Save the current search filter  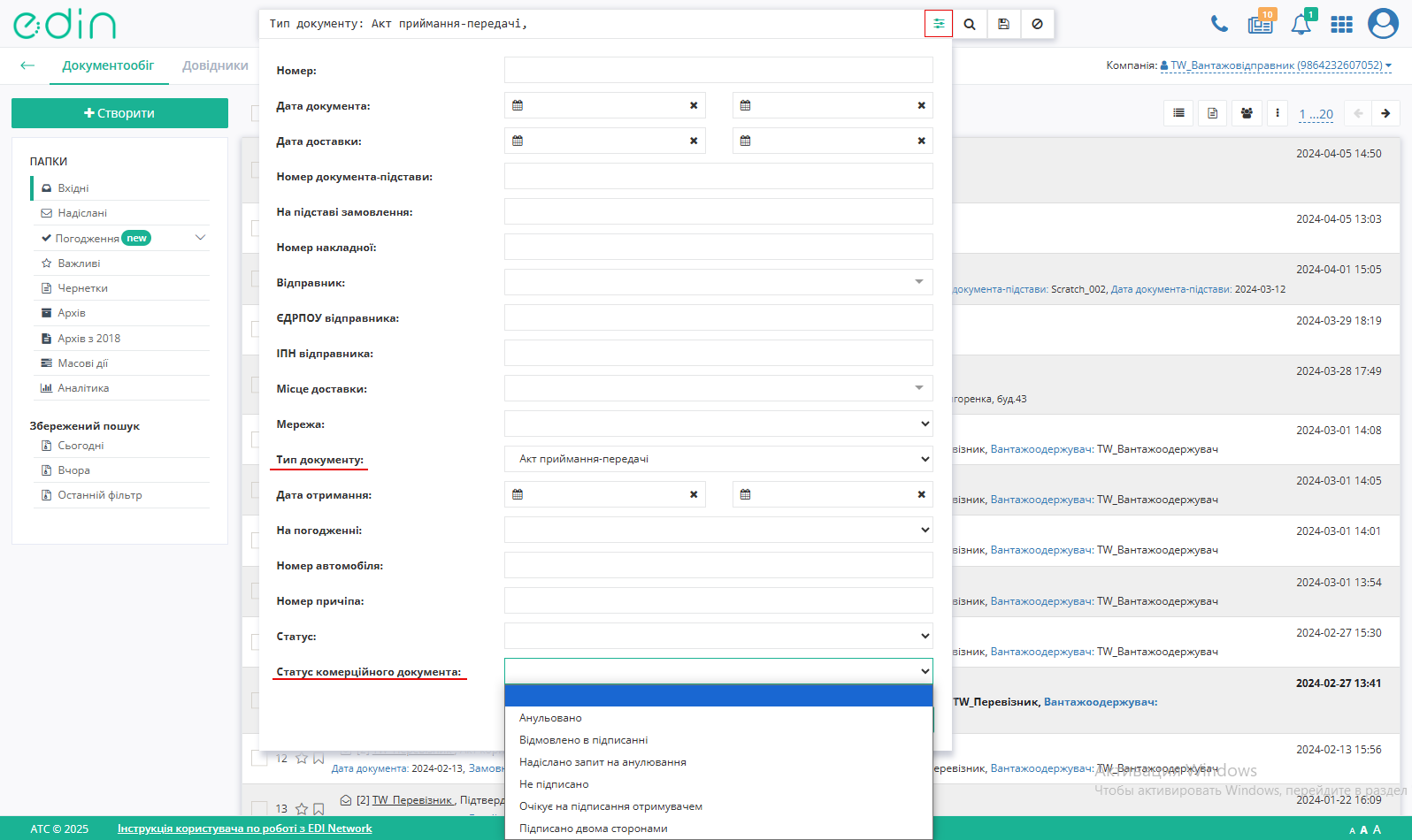[x=1003, y=24]
